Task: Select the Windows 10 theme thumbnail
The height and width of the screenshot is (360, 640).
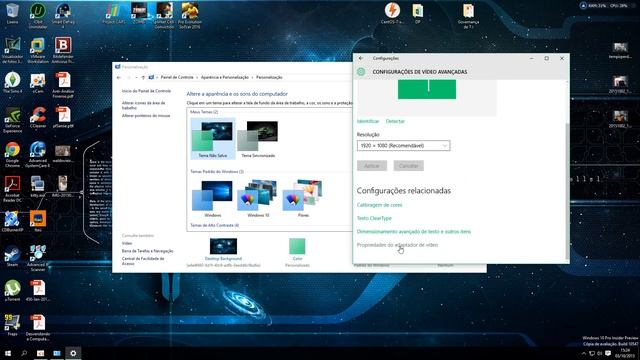Action: [258, 198]
